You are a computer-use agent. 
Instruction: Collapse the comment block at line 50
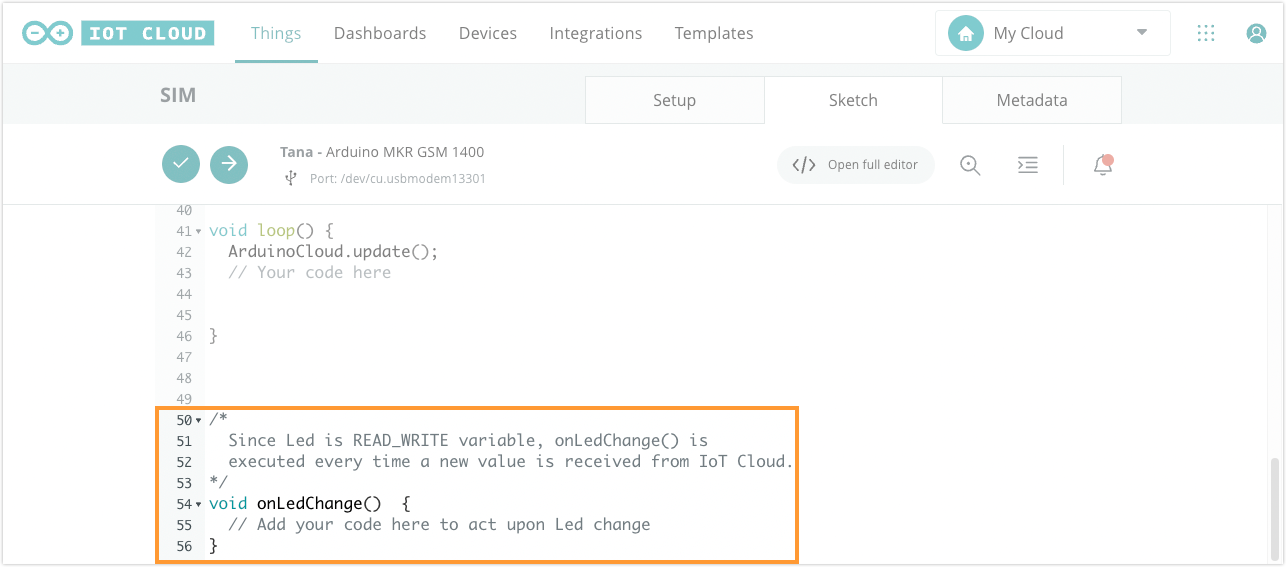[x=199, y=420]
